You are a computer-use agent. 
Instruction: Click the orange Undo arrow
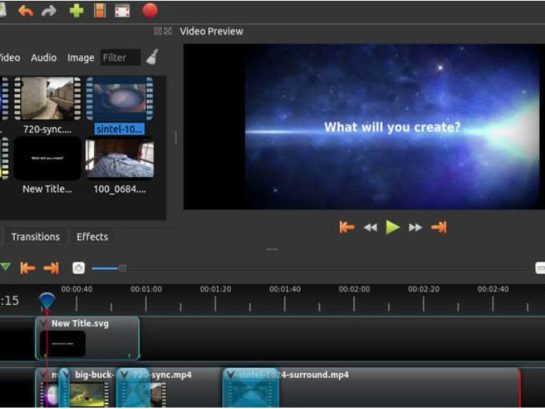(x=26, y=11)
